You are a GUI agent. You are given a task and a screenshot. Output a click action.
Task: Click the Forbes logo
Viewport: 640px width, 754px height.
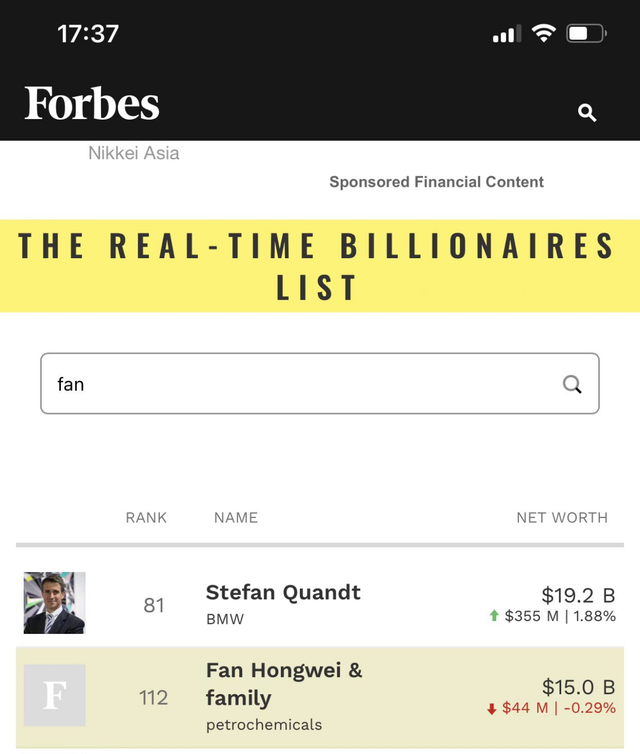point(92,104)
